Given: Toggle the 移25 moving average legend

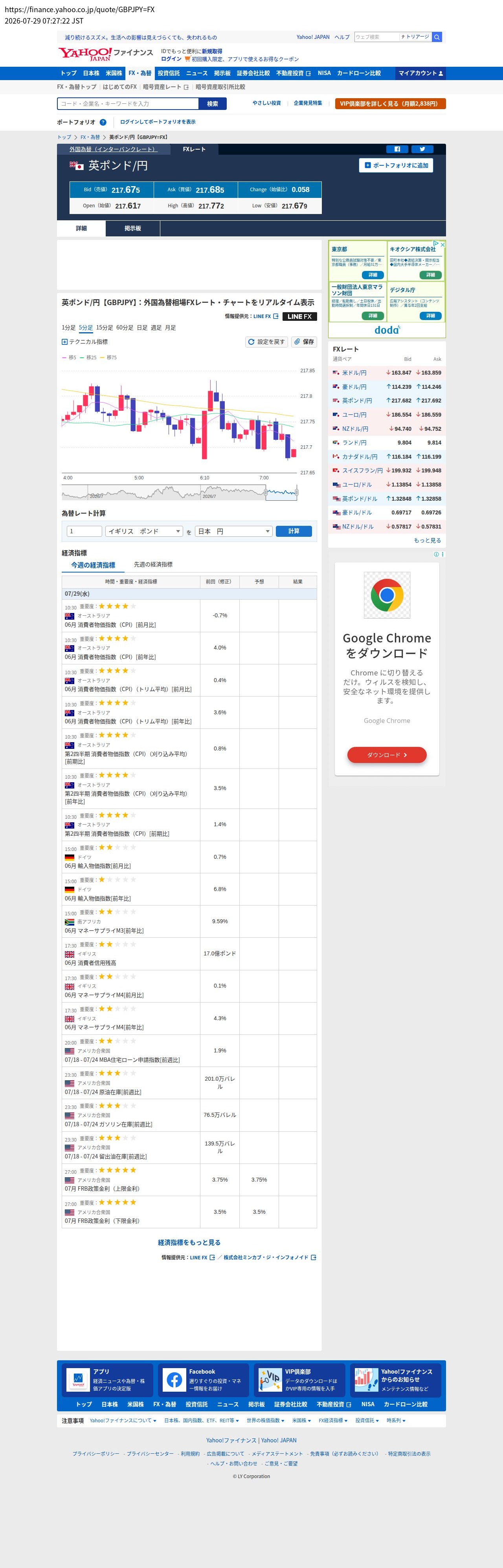Looking at the screenshot, I should (88, 357).
